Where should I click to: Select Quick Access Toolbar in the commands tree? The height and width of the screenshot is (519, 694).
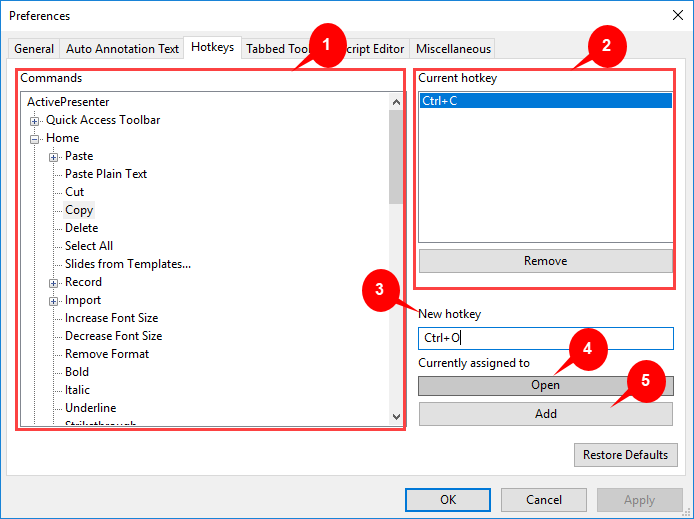click(103, 120)
